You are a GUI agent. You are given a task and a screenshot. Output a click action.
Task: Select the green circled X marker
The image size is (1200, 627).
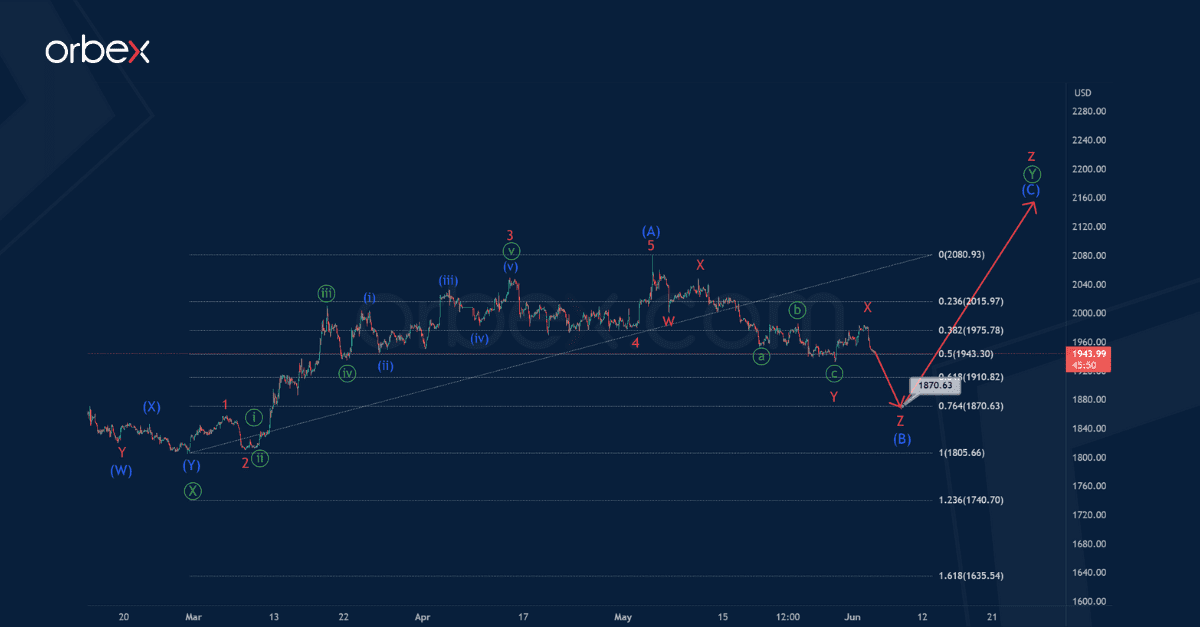(192, 491)
